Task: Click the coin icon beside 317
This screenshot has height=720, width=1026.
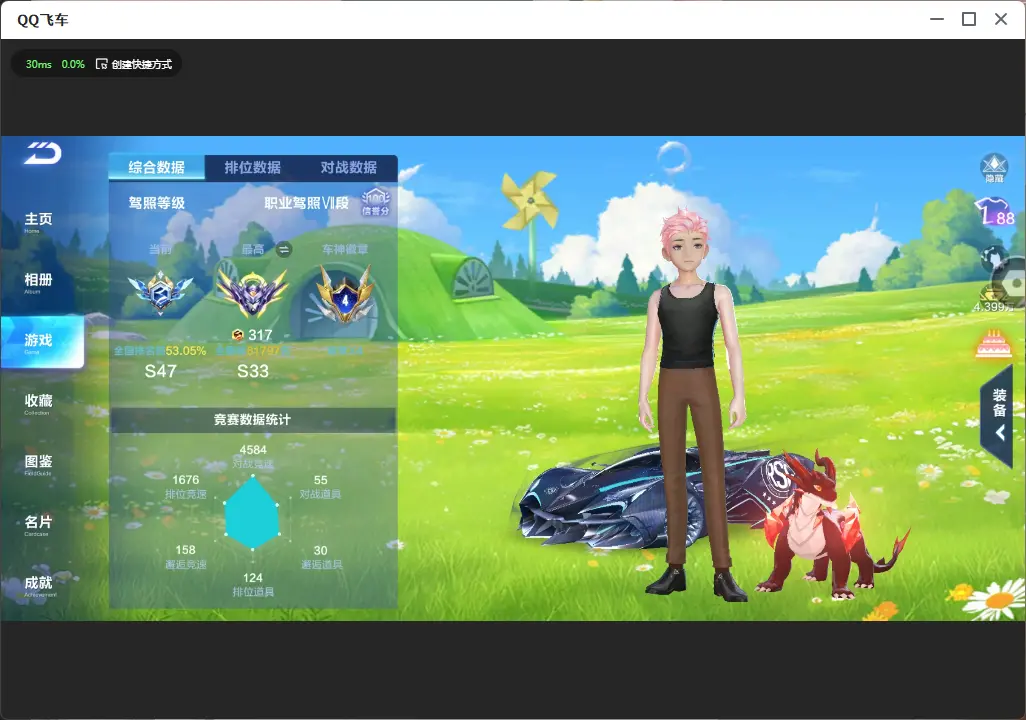Action: point(238,335)
